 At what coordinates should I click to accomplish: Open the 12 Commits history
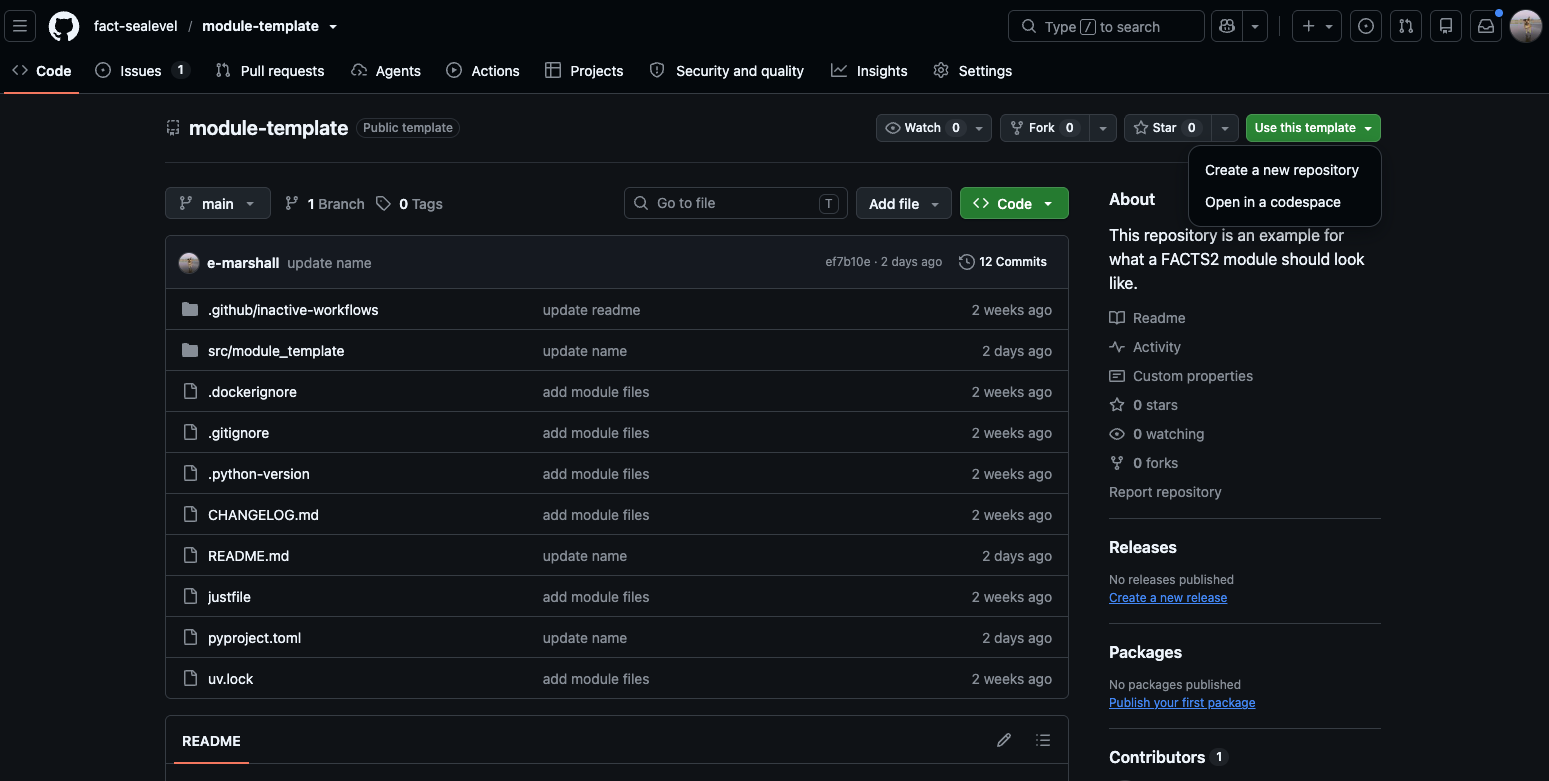tap(1003, 262)
